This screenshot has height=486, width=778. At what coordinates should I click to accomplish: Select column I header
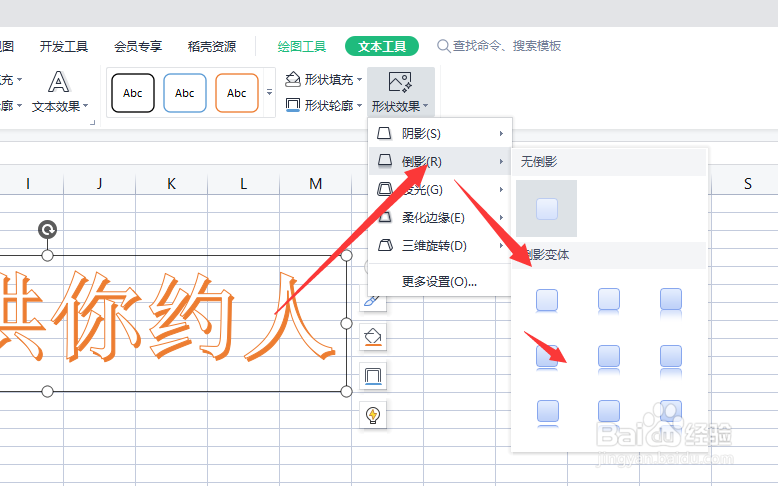pos(28,184)
